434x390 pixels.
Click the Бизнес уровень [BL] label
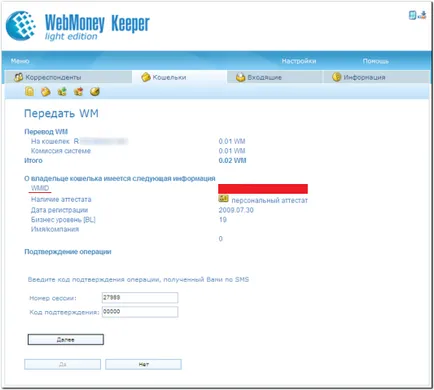(x=63, y=220)
